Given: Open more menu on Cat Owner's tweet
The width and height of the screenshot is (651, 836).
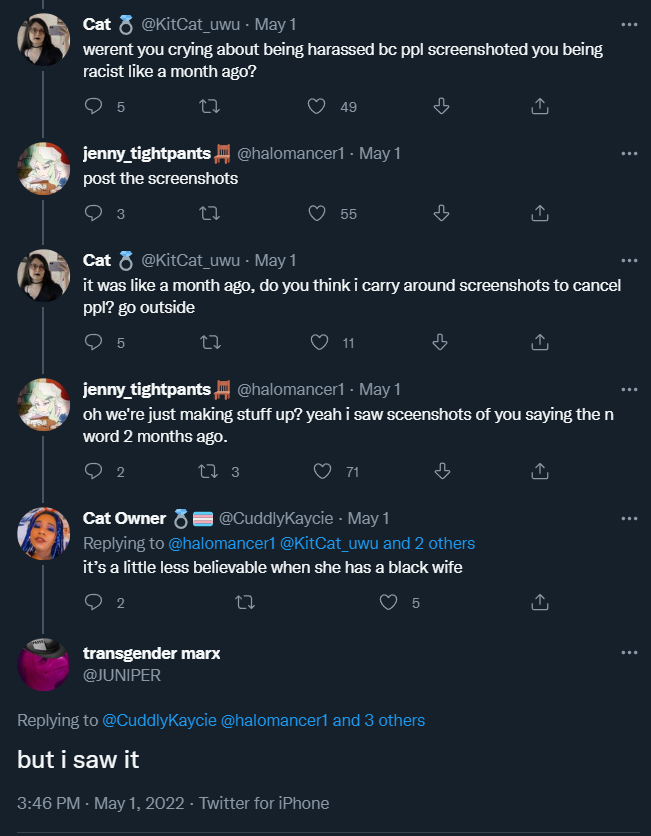Looking at the screenshot, I should click(x=628, y=518).
